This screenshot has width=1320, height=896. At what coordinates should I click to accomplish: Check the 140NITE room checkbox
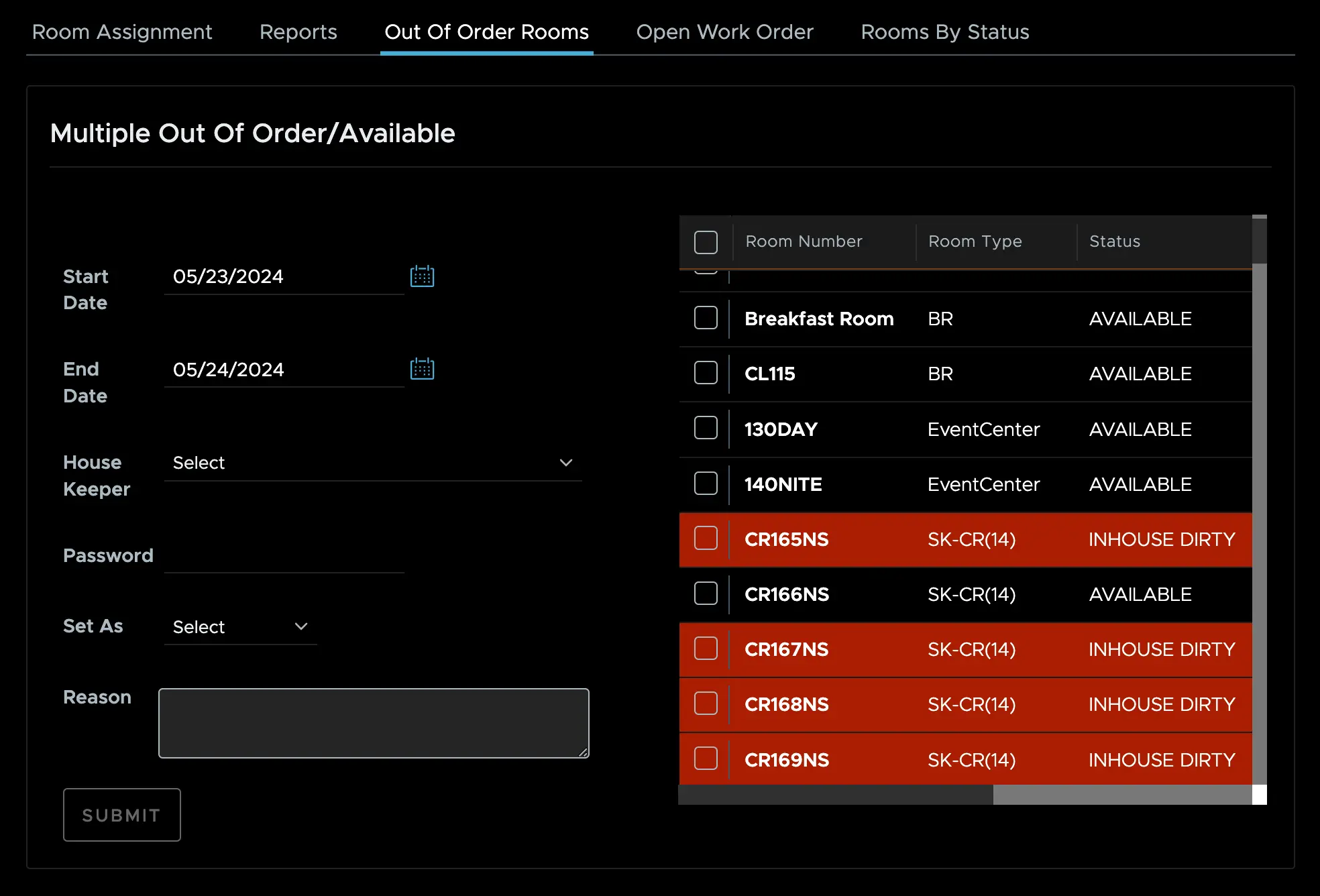point(706,484)
